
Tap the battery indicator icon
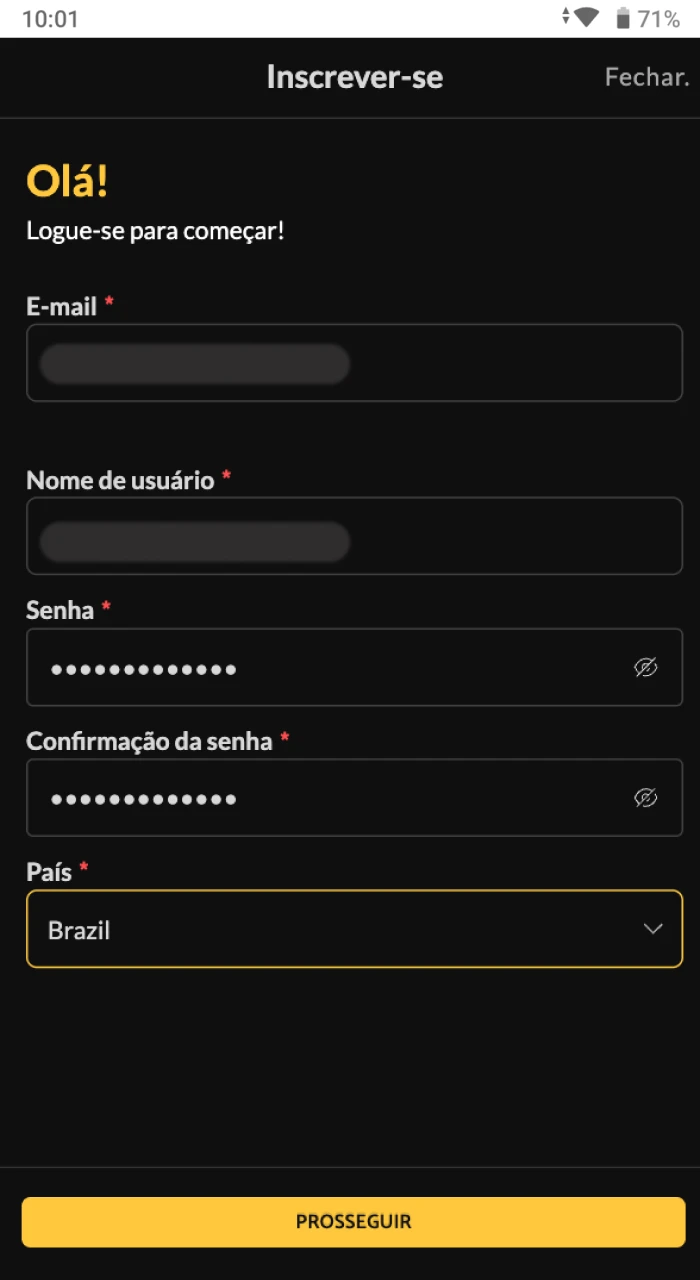625,16
